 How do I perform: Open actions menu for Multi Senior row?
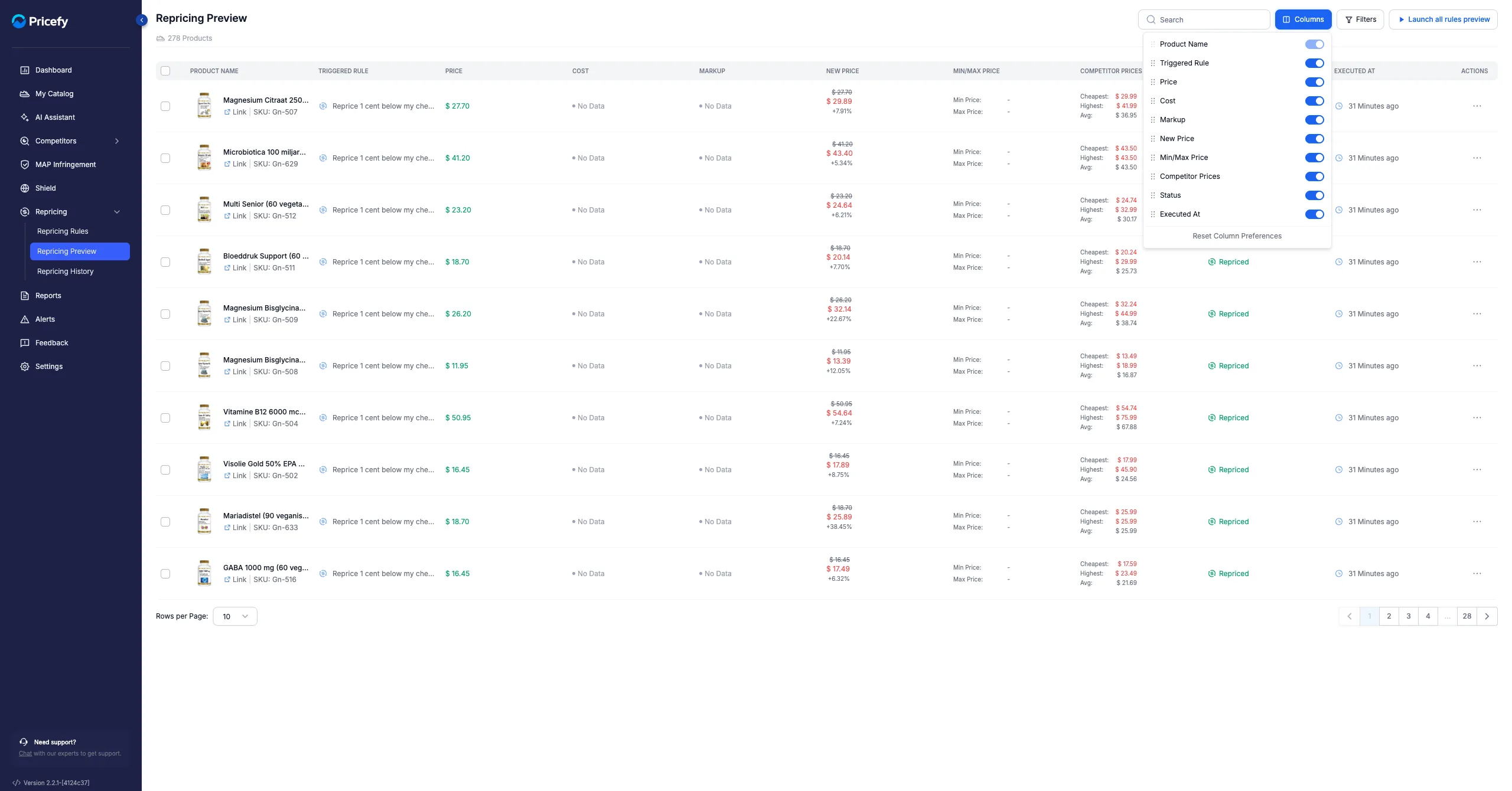click(x=1477, y=210)
